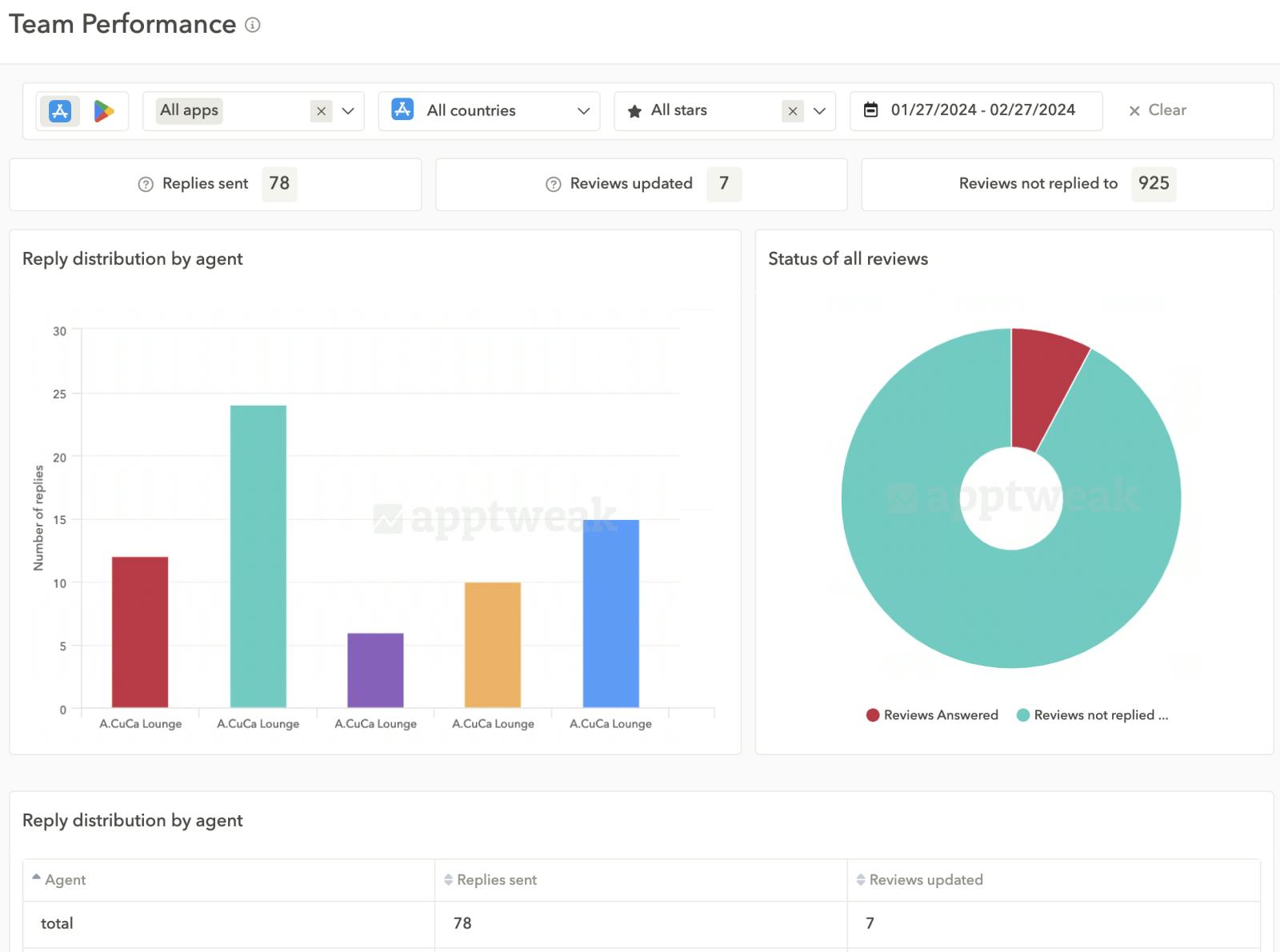Expand the All countries dropdown
The height and width of the screenshot is (952, 1280).
pyautogui.click(x=583, y=110)
